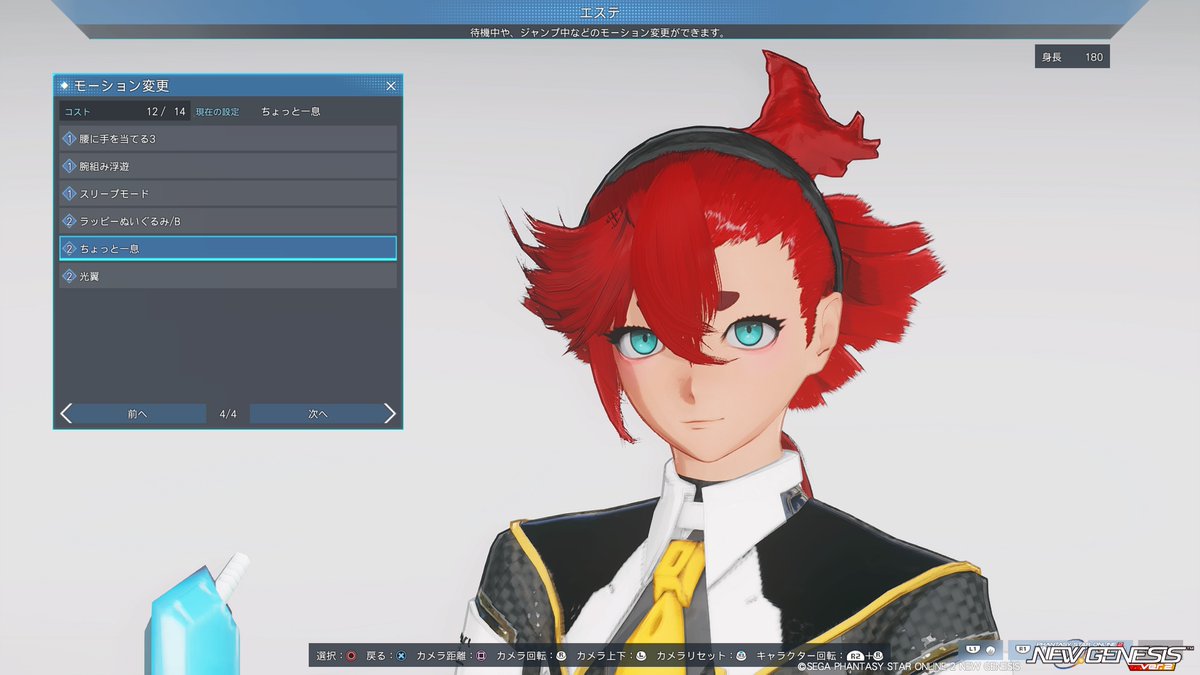Image resolution: width=1200 pixels, height=675 pixels.
Task: Click the stick icon for カメラ上下
Action: 641,656
